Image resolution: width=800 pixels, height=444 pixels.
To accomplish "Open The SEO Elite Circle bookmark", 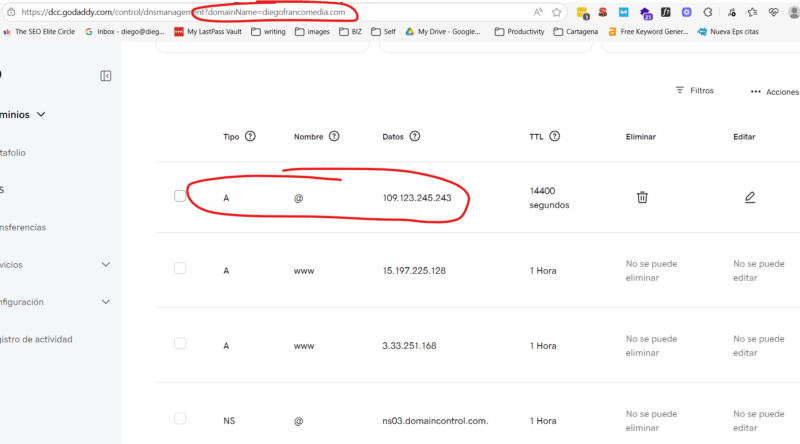I will click(x=39, y=32).
